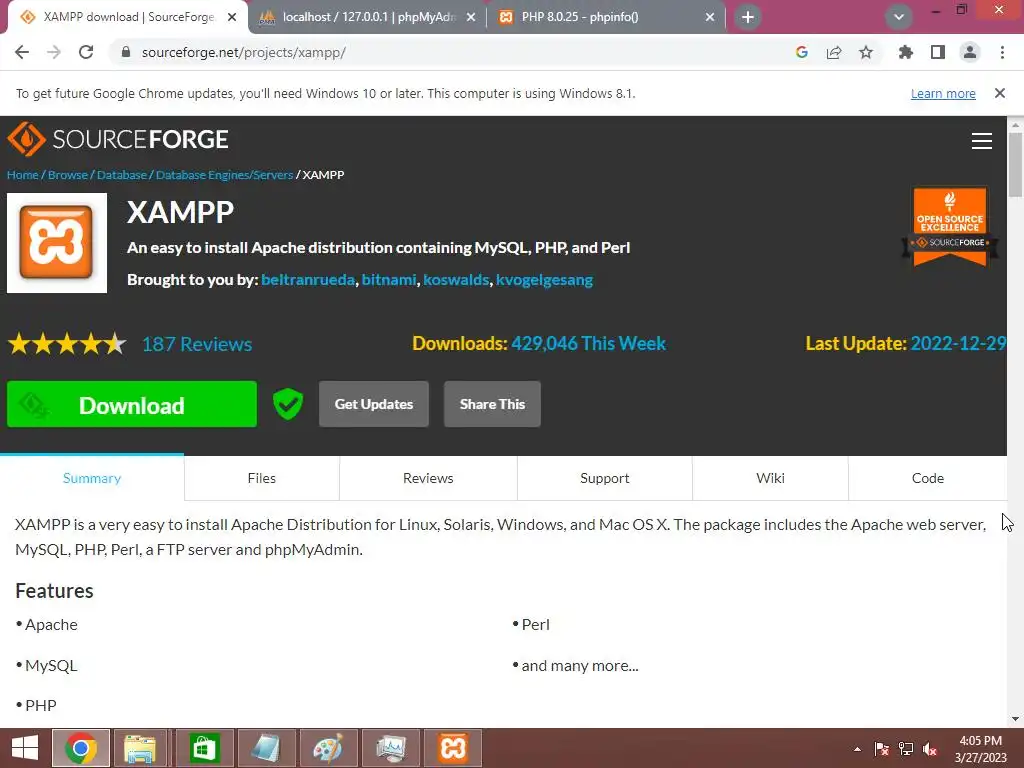Click the Share This button
The height and width of the screenshot is (768, 1024).
click(492, 404)
